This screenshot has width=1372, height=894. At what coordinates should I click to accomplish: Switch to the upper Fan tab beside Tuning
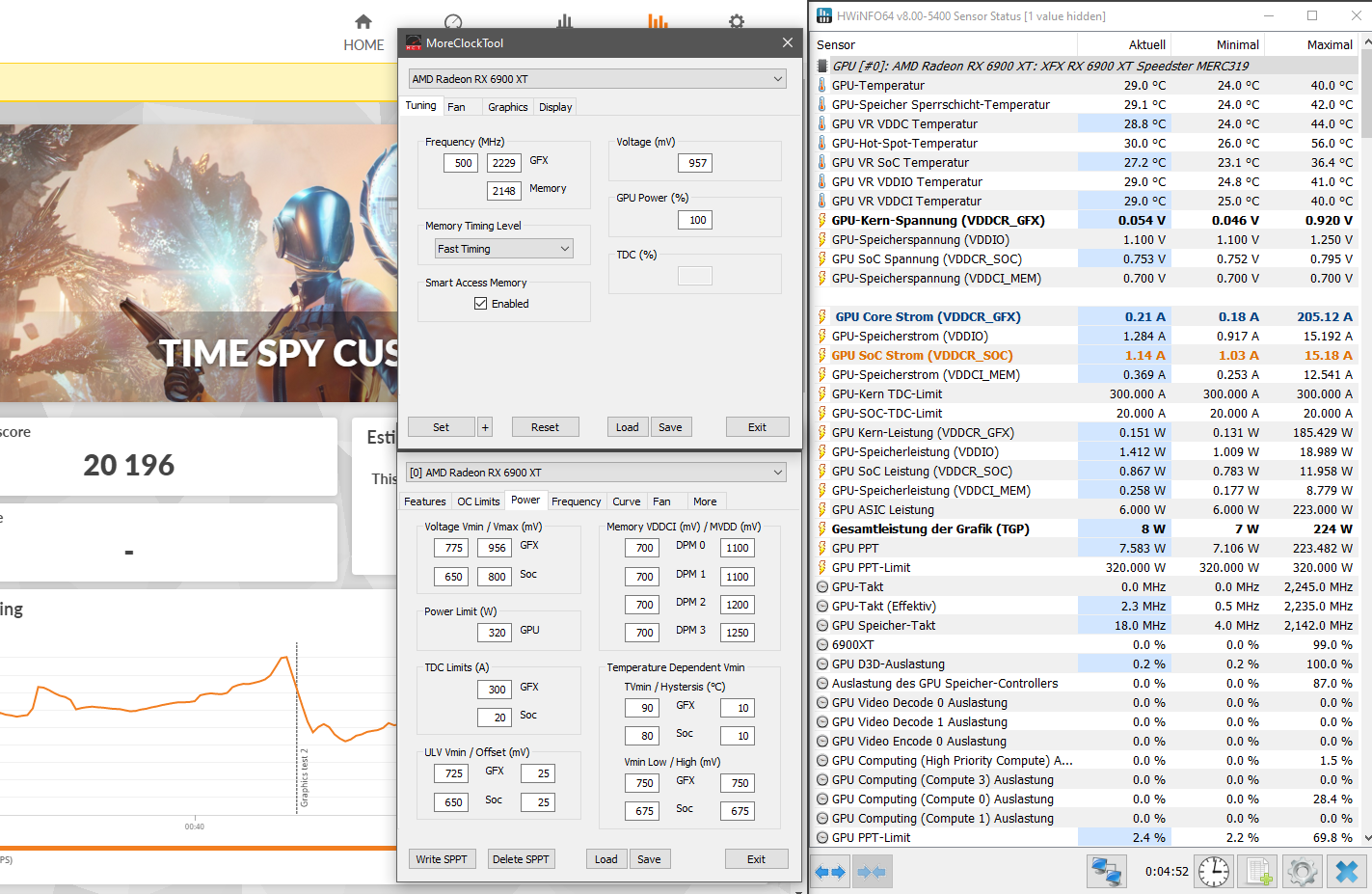[456, 107]
